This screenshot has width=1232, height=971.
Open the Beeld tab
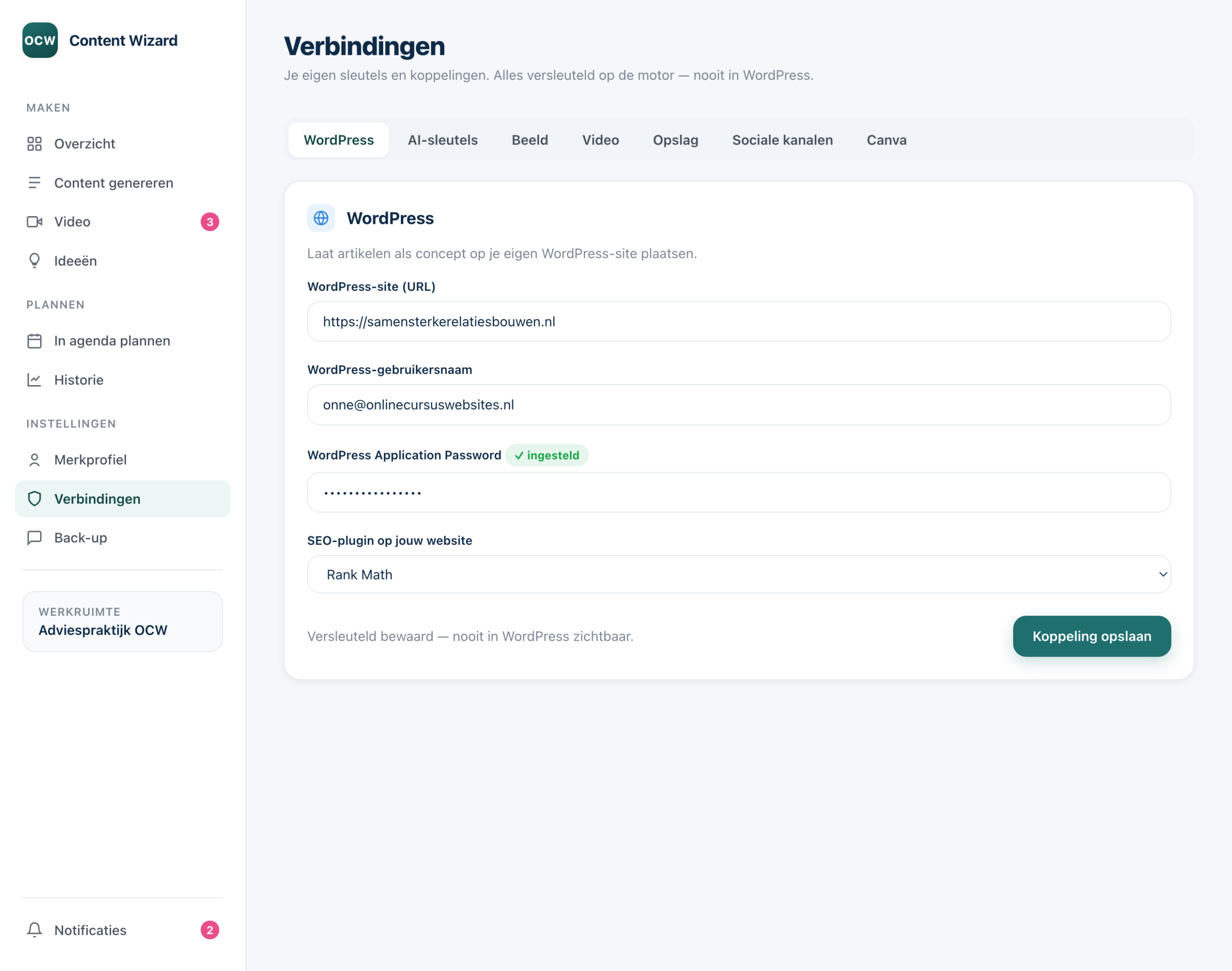point(530,140)
